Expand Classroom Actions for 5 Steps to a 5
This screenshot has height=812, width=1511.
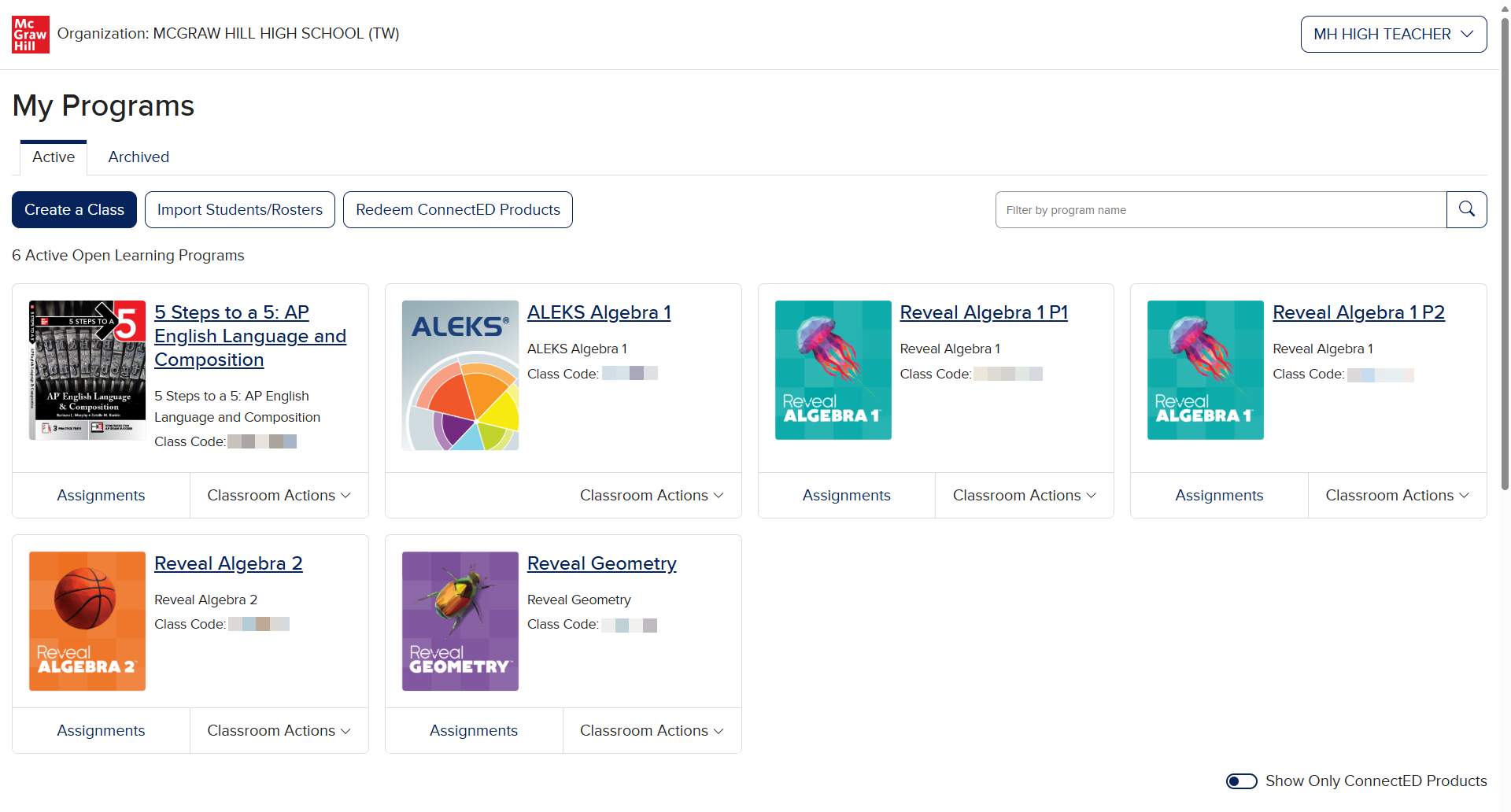pos(279,496)
